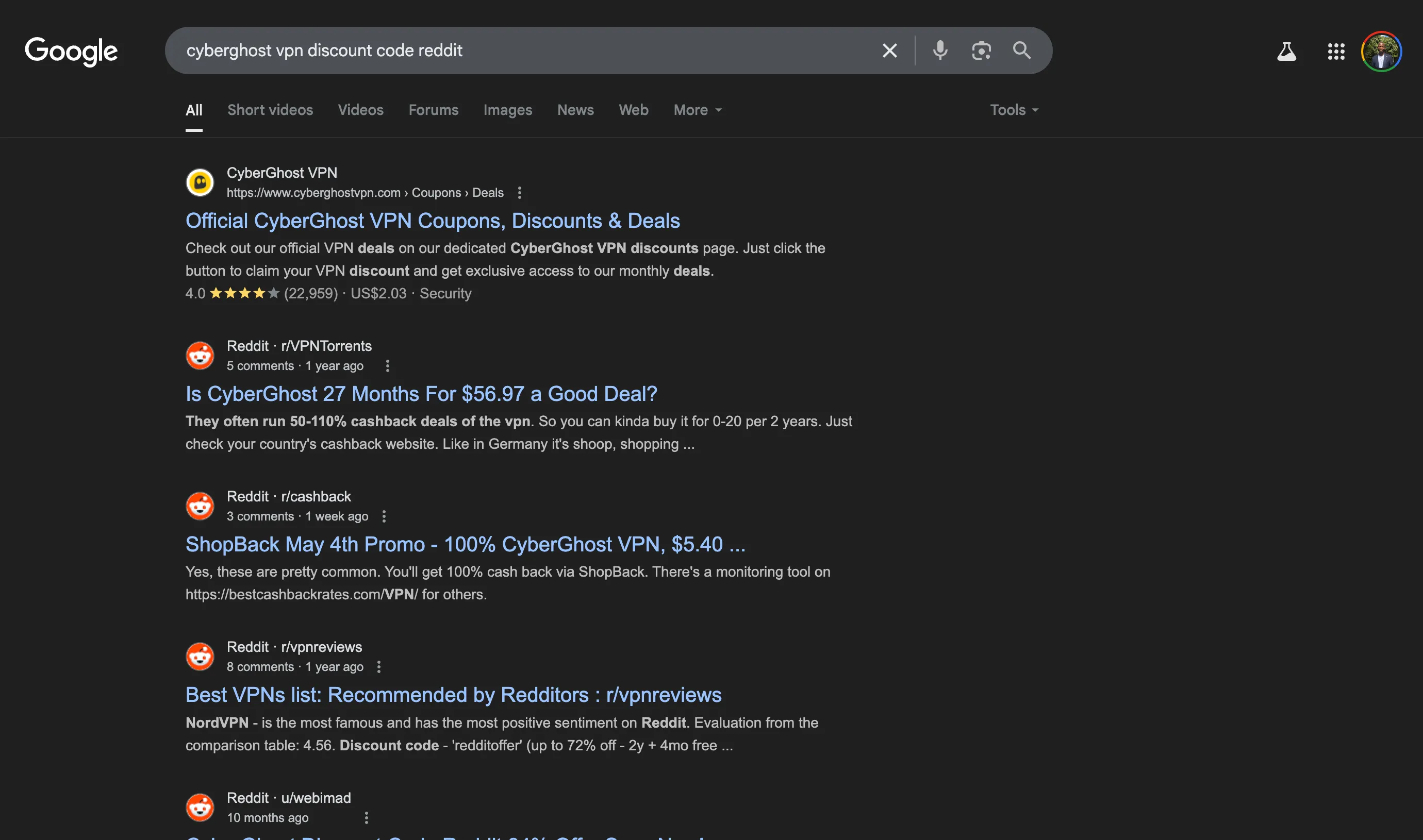1423x840 pixels.
Task: Clear the search query with the X icon
Action: pos(889,51)
